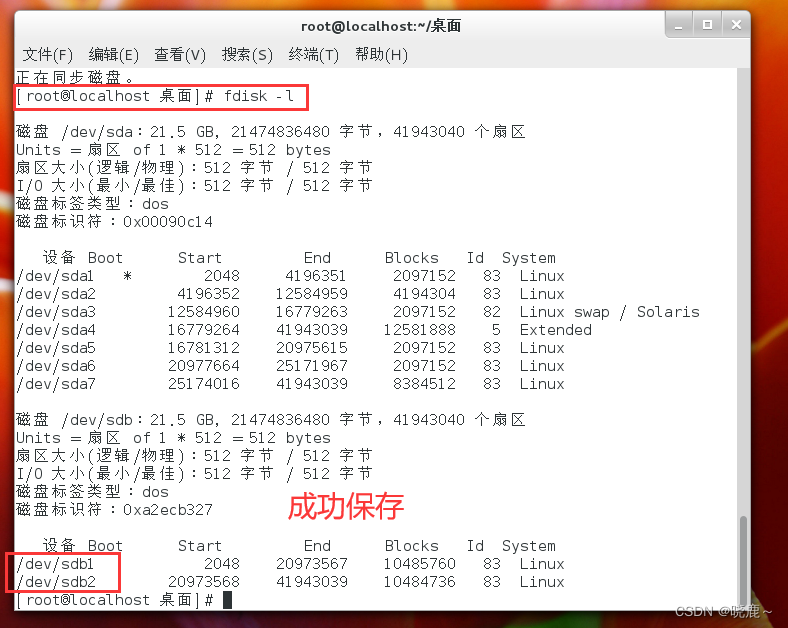Screen dimensions: 788x628
Task: Click the Extended system type text
Action: (x=556, y=330)
